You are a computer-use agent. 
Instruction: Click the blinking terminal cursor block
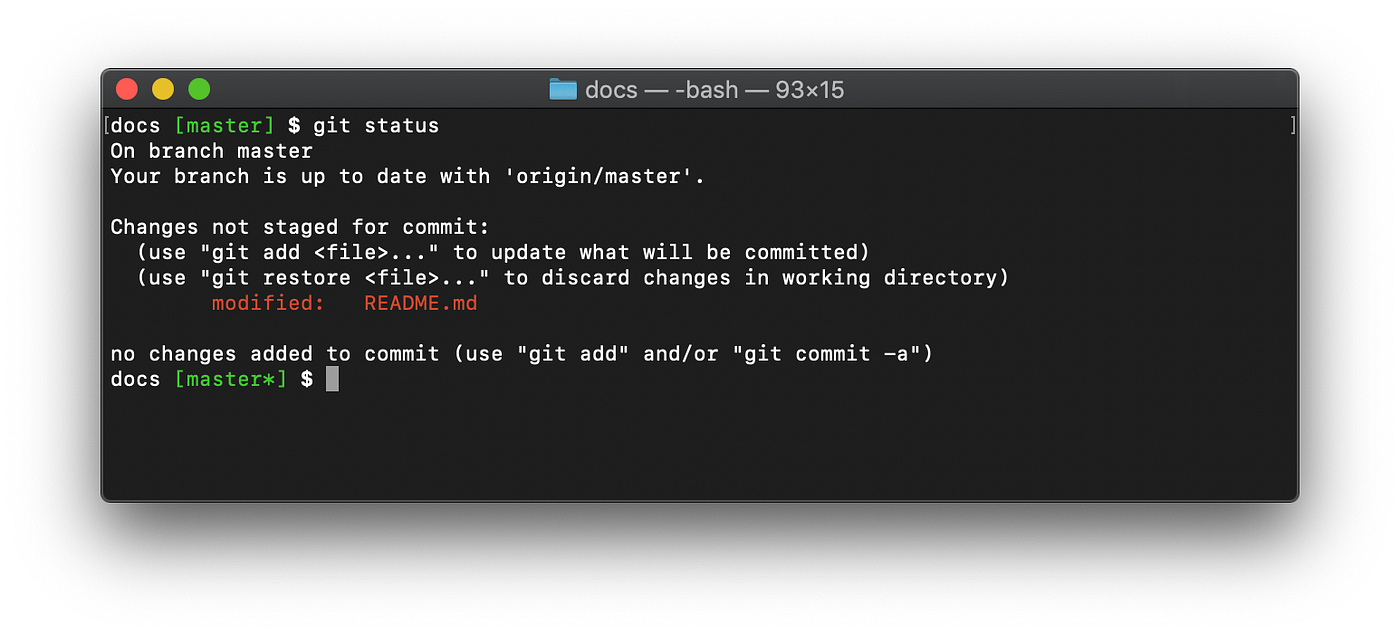coord(332,379)
